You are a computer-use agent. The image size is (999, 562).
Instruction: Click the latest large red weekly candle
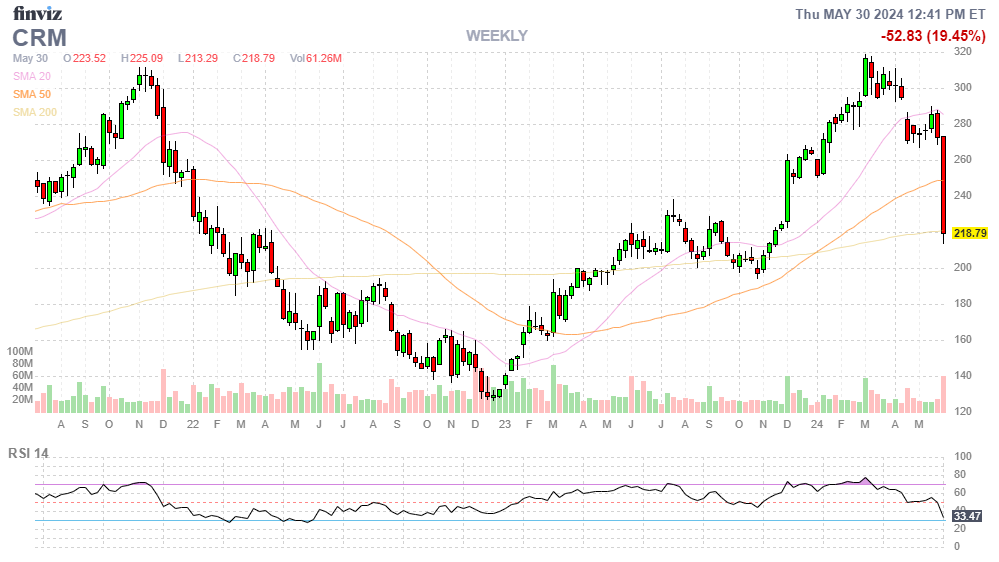pos(943,185)
